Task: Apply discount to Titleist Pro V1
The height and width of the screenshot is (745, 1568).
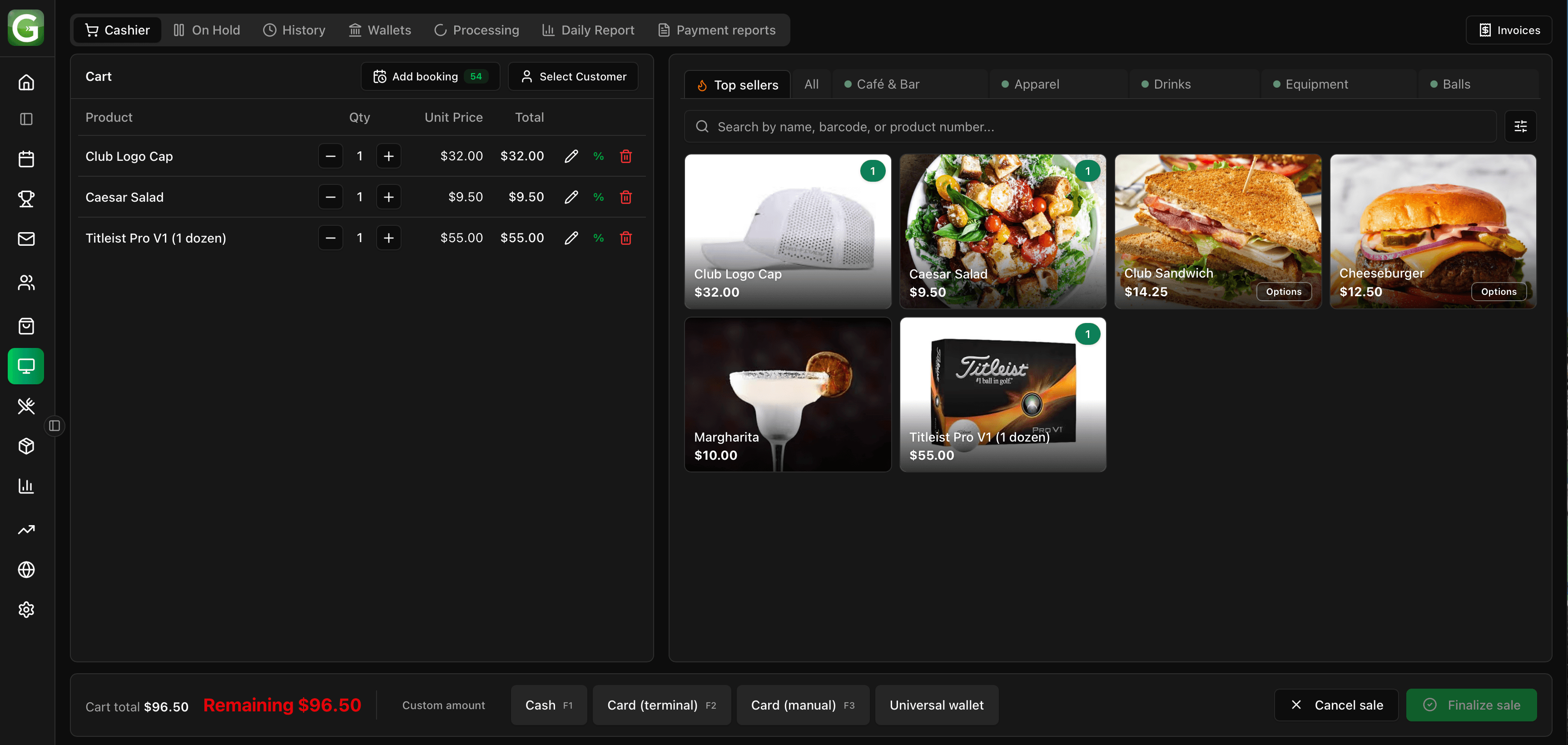Action: (x=598, y=238)
